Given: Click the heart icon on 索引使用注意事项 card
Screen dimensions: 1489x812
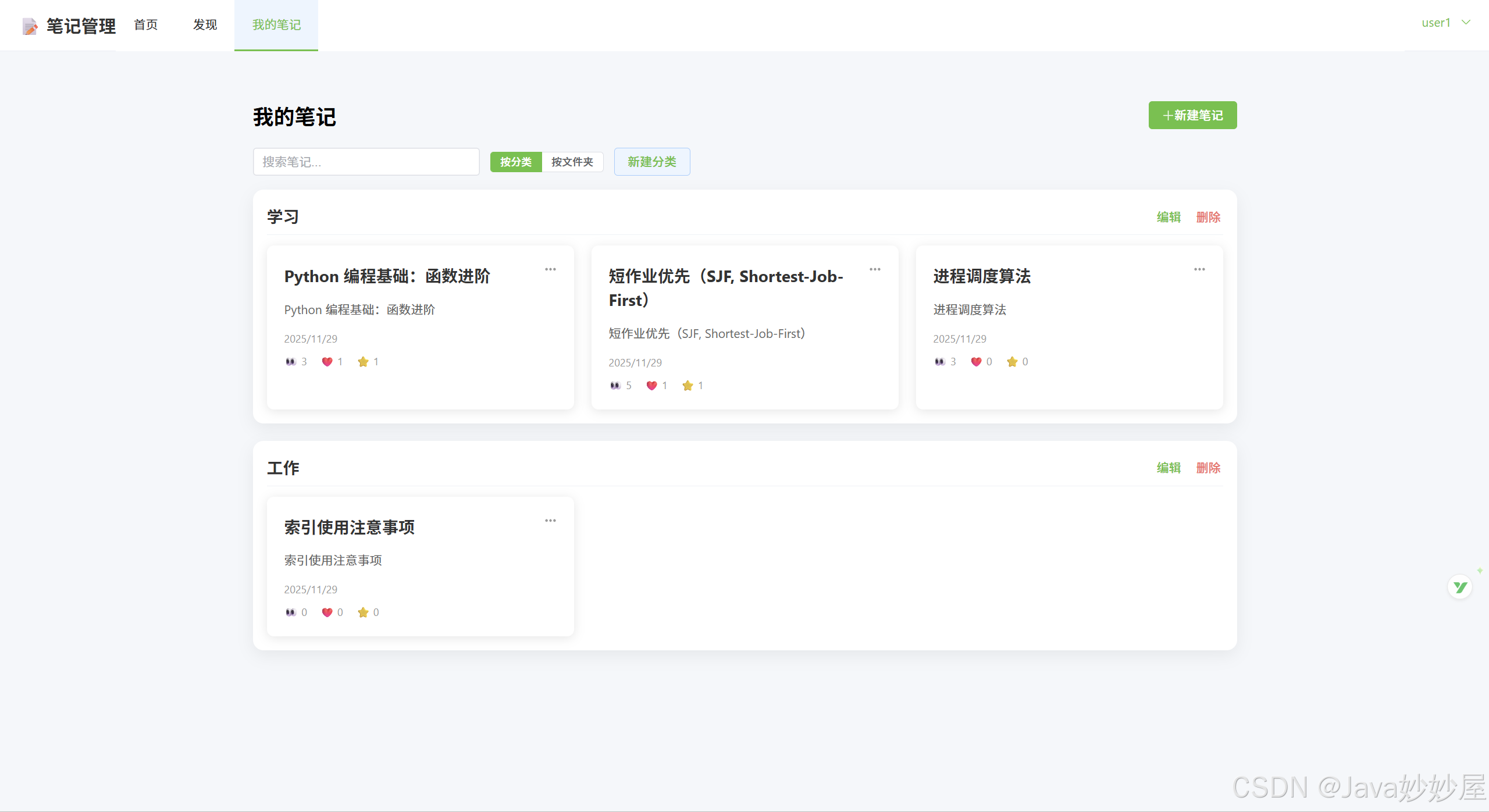Looking at the screenshot, I should click(x=327, y=612).
